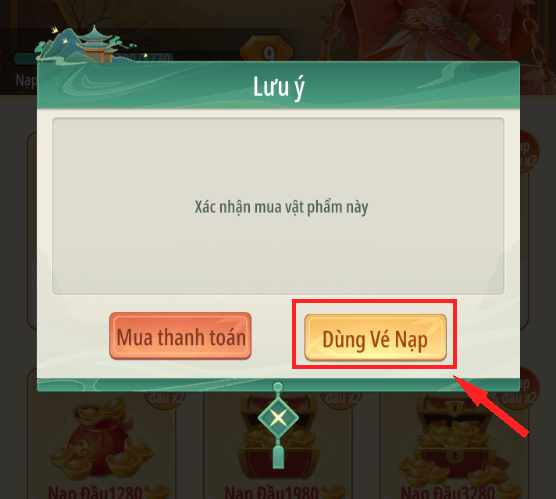Click the gold ingot icon beside Nạp Đầu1980
Screen dimensions: 556x499
333,492
